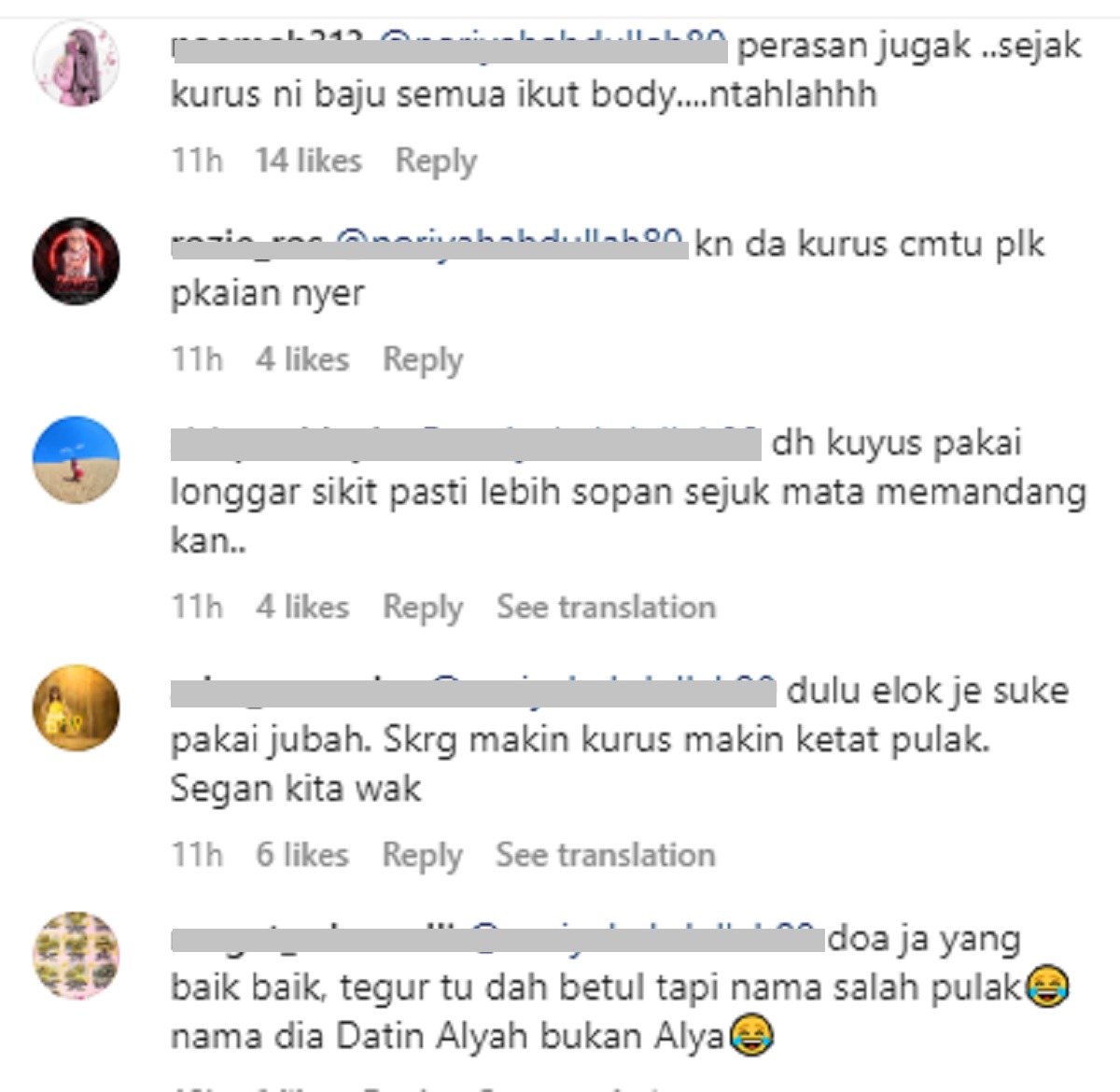
Task: View 4 likes on 'pkaian nyer' comment
Action: coord(302,359)
